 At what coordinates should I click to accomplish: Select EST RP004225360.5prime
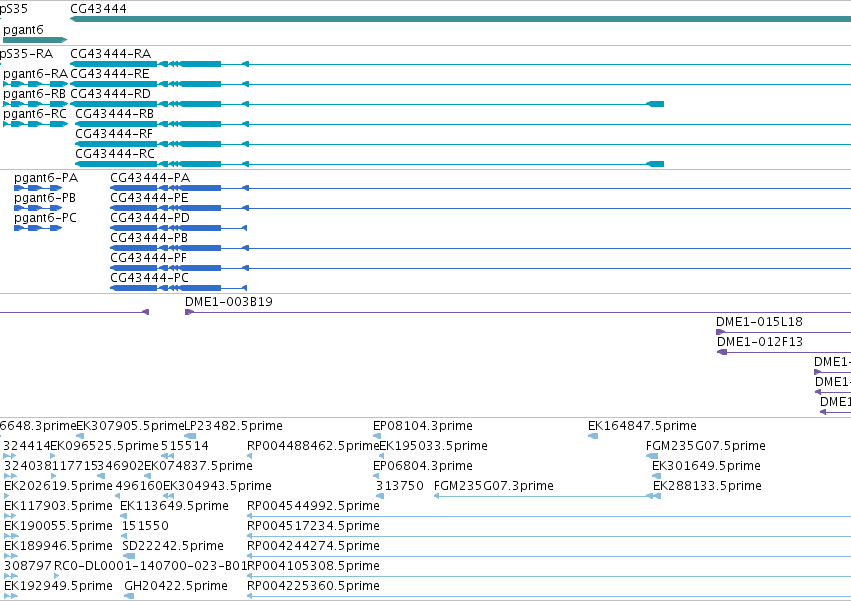[314, 586]
